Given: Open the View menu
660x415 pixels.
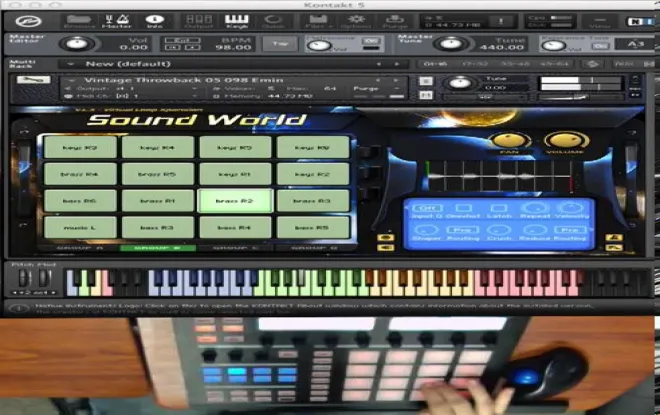Looking at the screenshot, I should pos(600,22).
